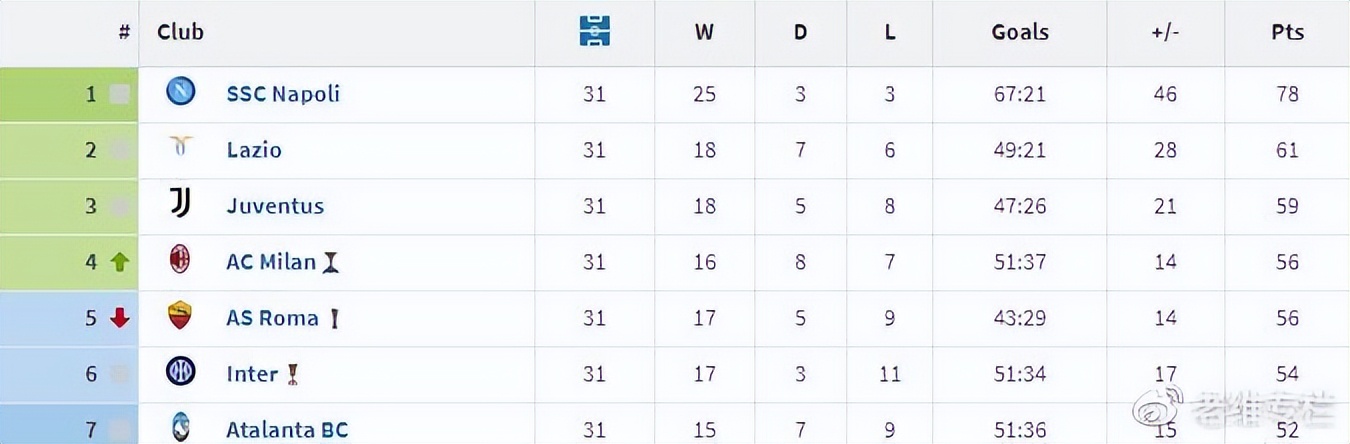
Task: Sort table by Pts column header
Action: 1287,32
